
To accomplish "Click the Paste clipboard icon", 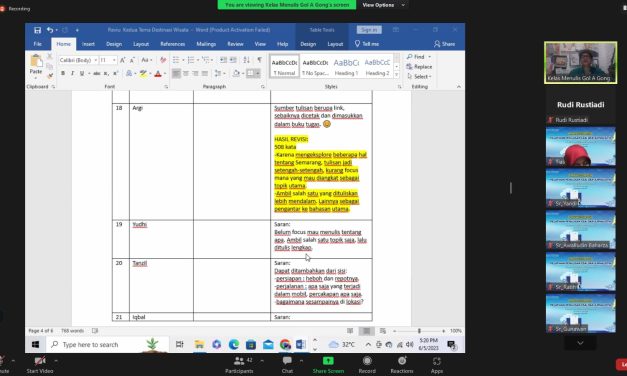I will (x=36, y=61).
